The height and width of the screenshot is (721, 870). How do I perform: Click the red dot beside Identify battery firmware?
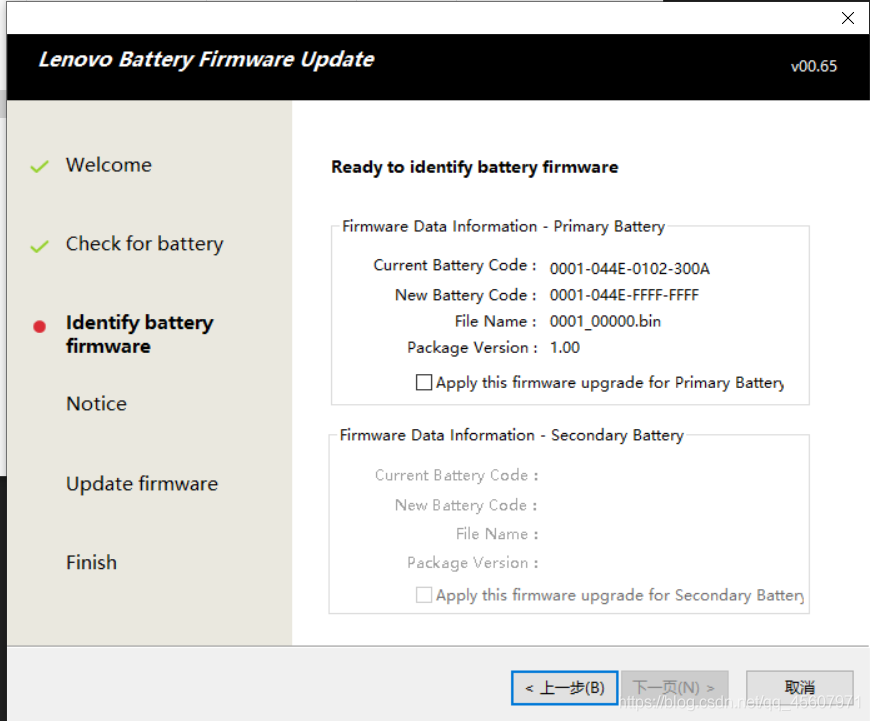[x=39, y=326]
